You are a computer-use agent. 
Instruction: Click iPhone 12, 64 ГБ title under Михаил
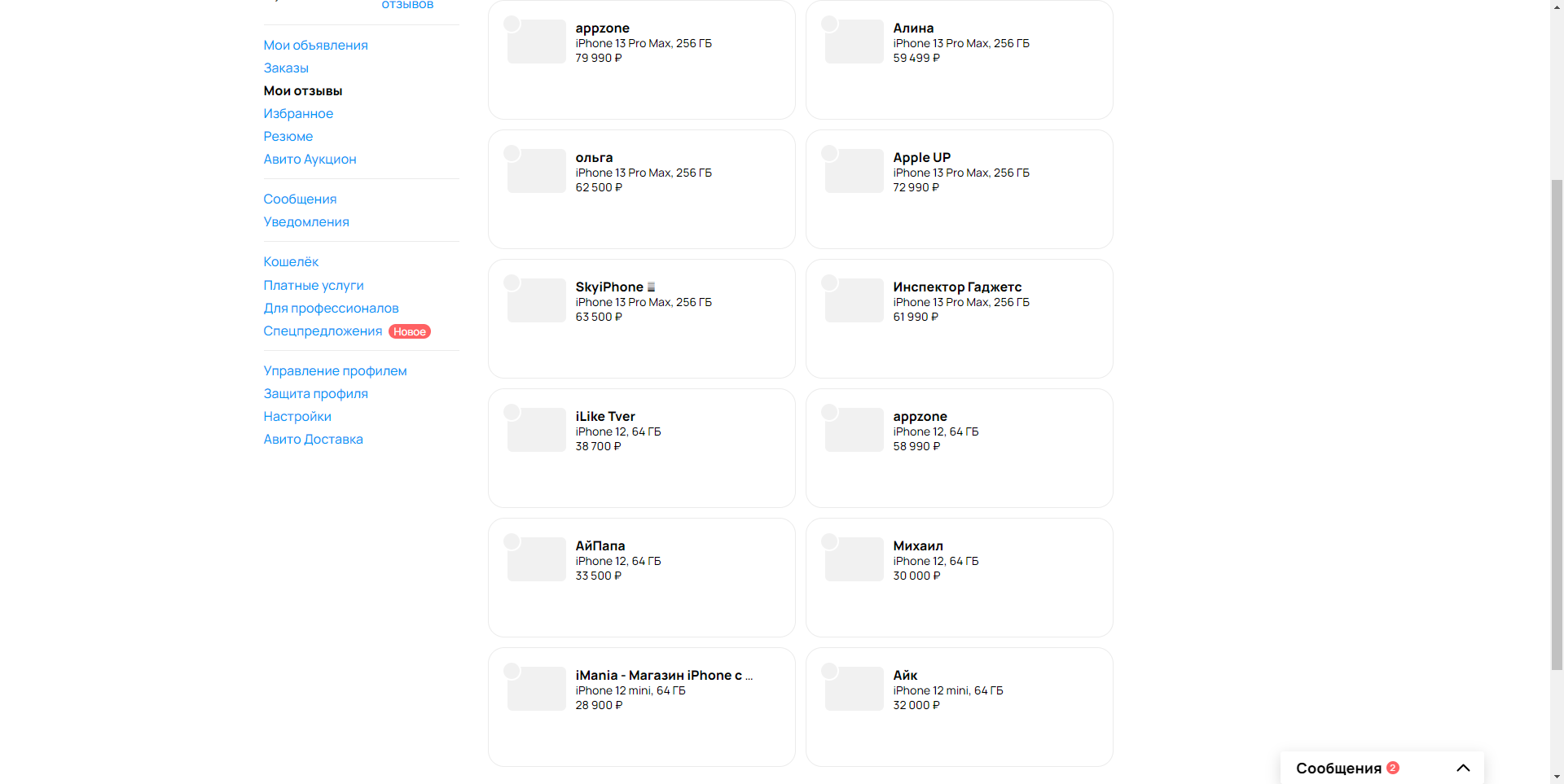pyautogui.click(x=936, y=562)
